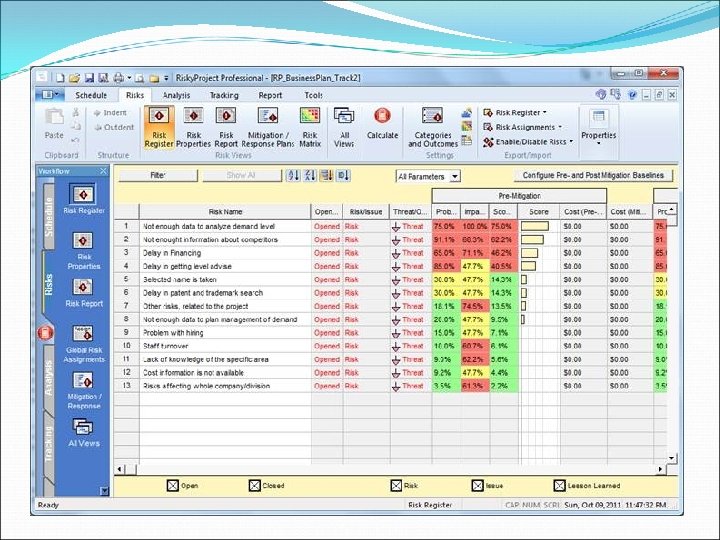
Task: Switch to the Tracking ribbon tab
Action: [x=224, y=95]
